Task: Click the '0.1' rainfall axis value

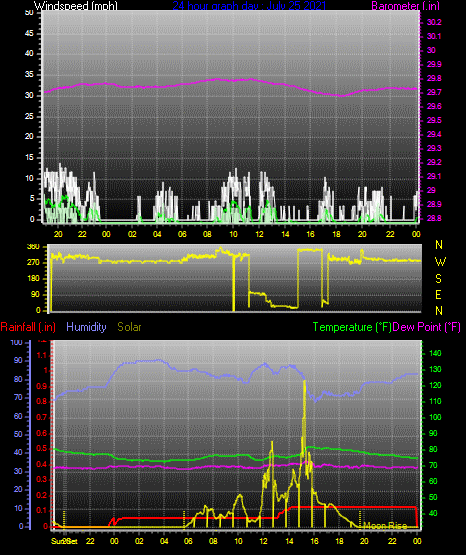Action: (x=42, y=510)
